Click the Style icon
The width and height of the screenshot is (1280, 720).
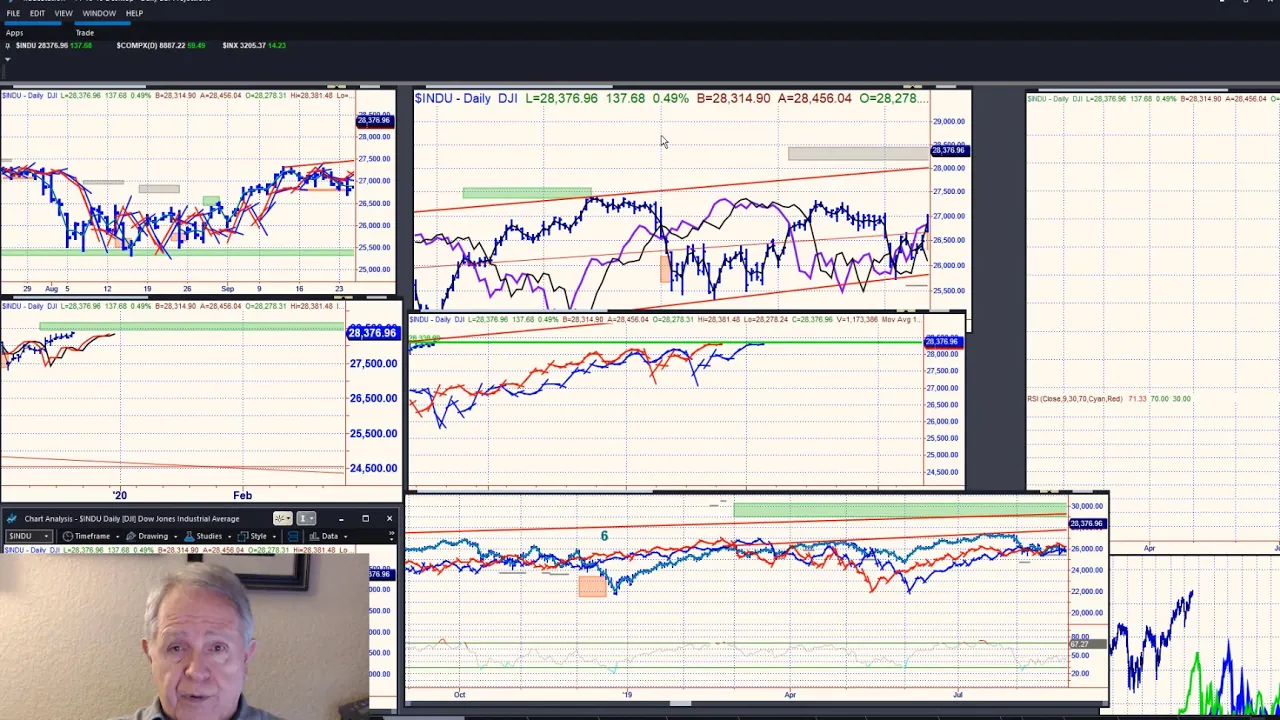tap(242, 536)
